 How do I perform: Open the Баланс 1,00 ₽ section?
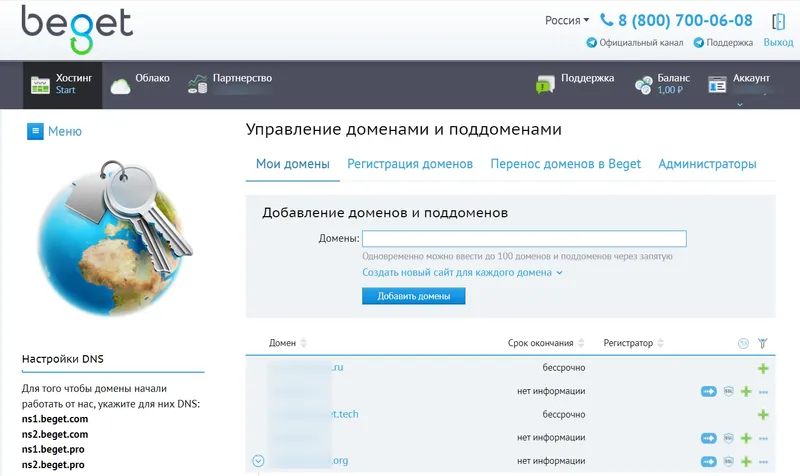pyautogui.click(x=662, y=85)
